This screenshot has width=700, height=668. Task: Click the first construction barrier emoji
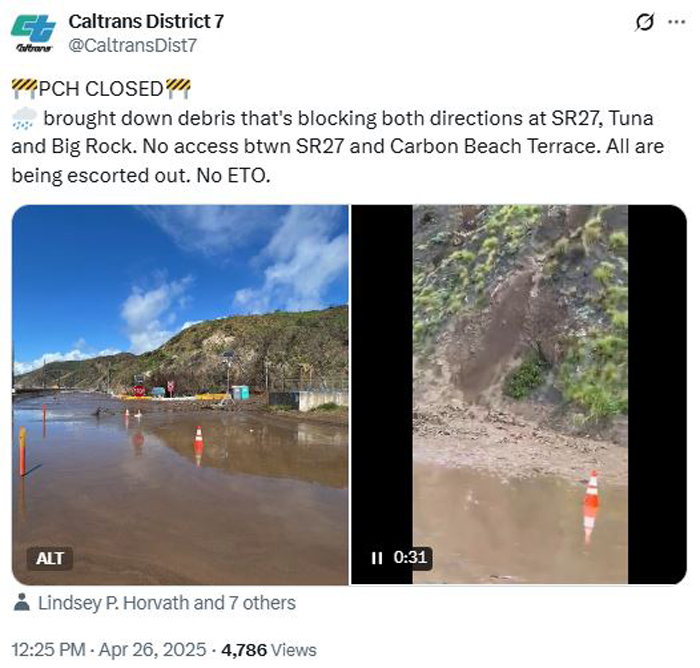(x=24, y=88)
